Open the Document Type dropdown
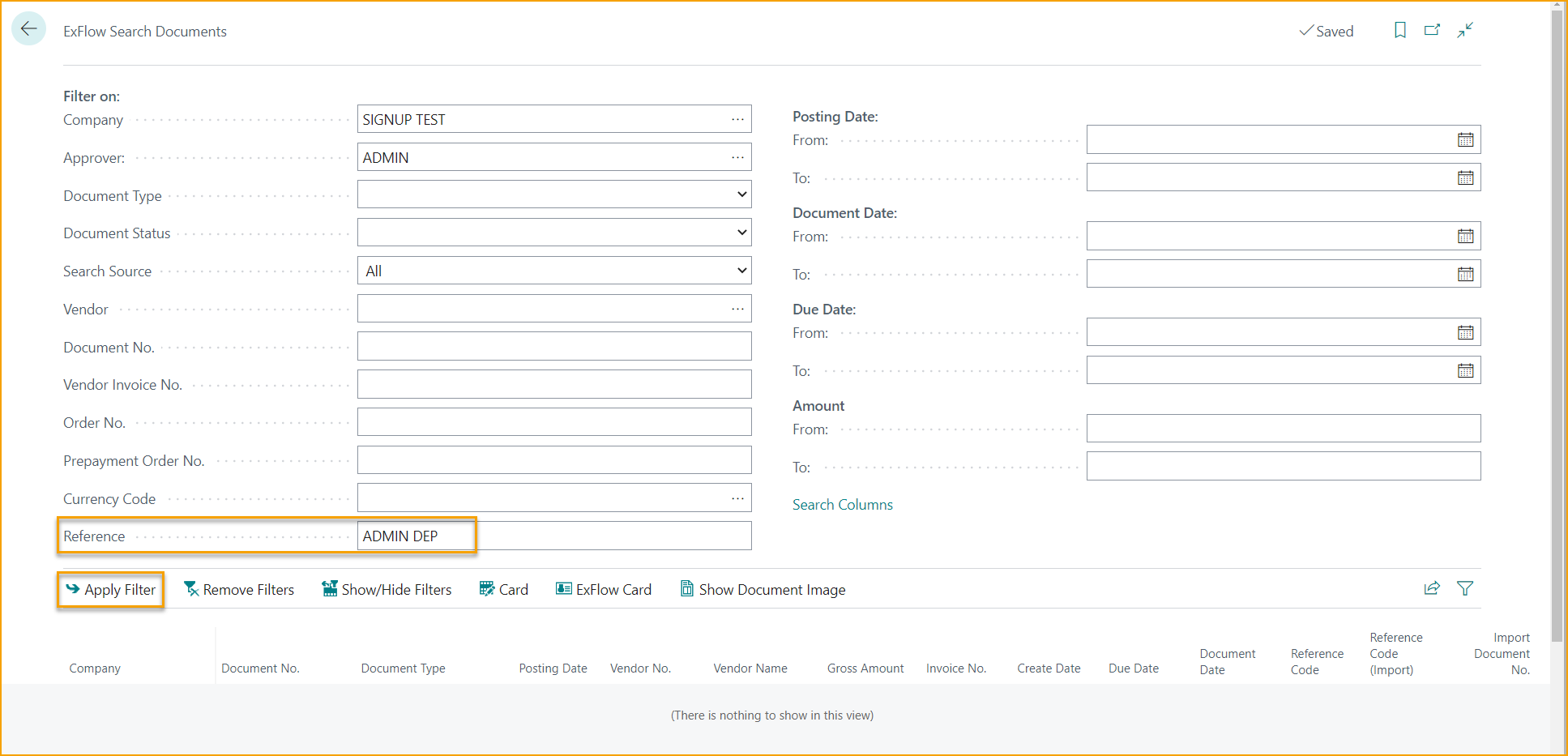1568x756 pixels. [x=741, y=194]
